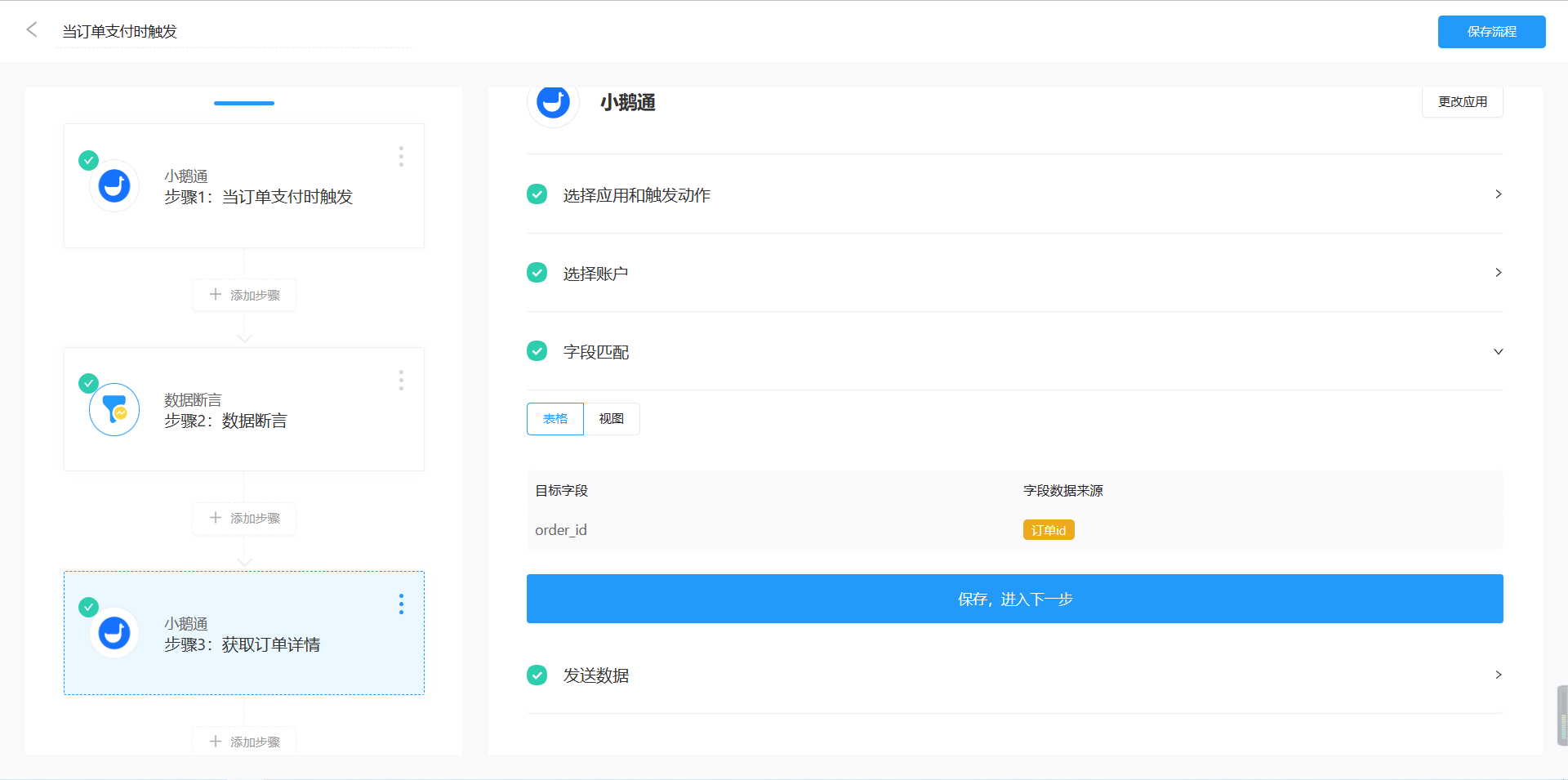This screenshot has height=780, width=1568.
Task: Click the data assertion filter icon in step 2
Action: (x=114, y=409)
